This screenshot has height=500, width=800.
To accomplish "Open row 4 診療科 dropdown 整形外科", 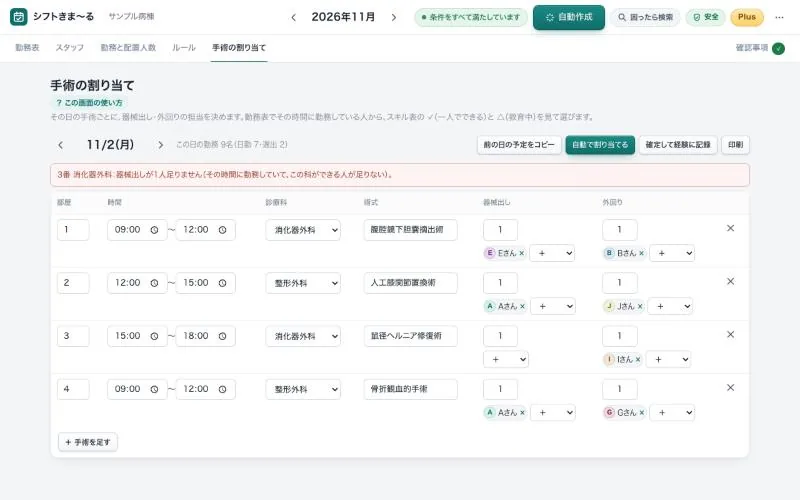I will [x=303, y=389].
